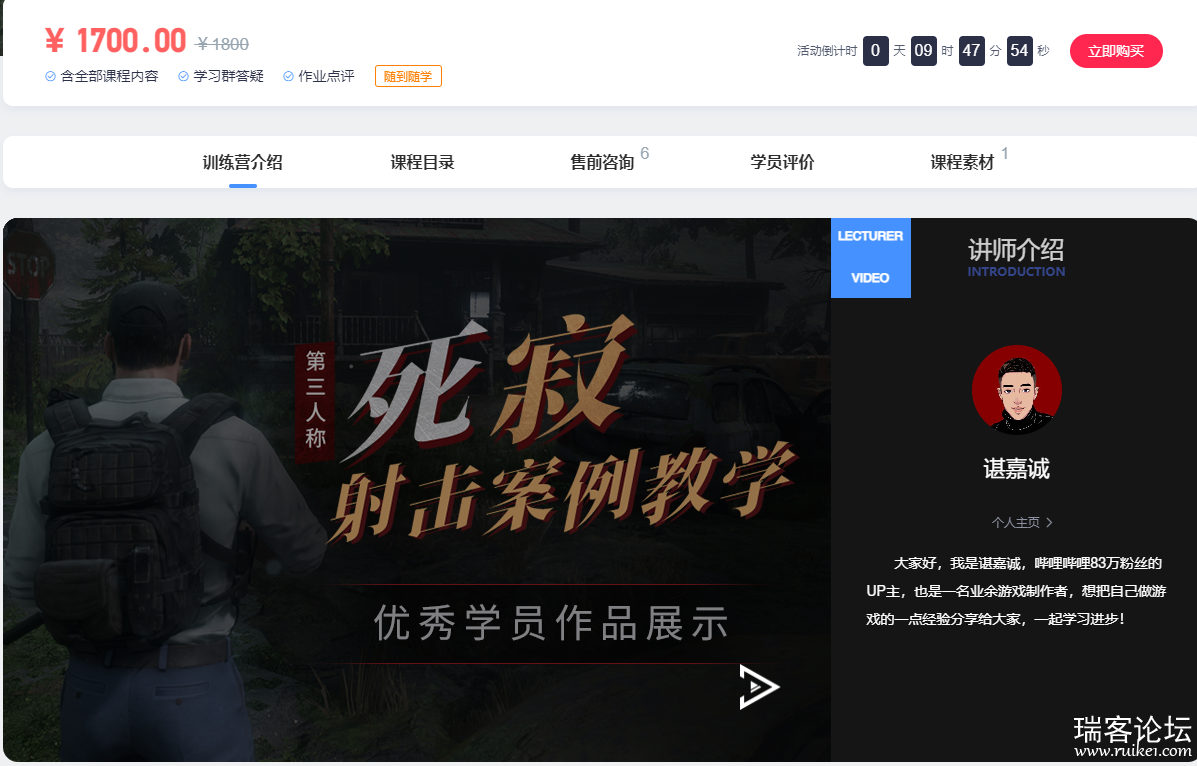Open the 售前咨询 tab
This screenshot has height=766, width=1197.
pos(601,160)
